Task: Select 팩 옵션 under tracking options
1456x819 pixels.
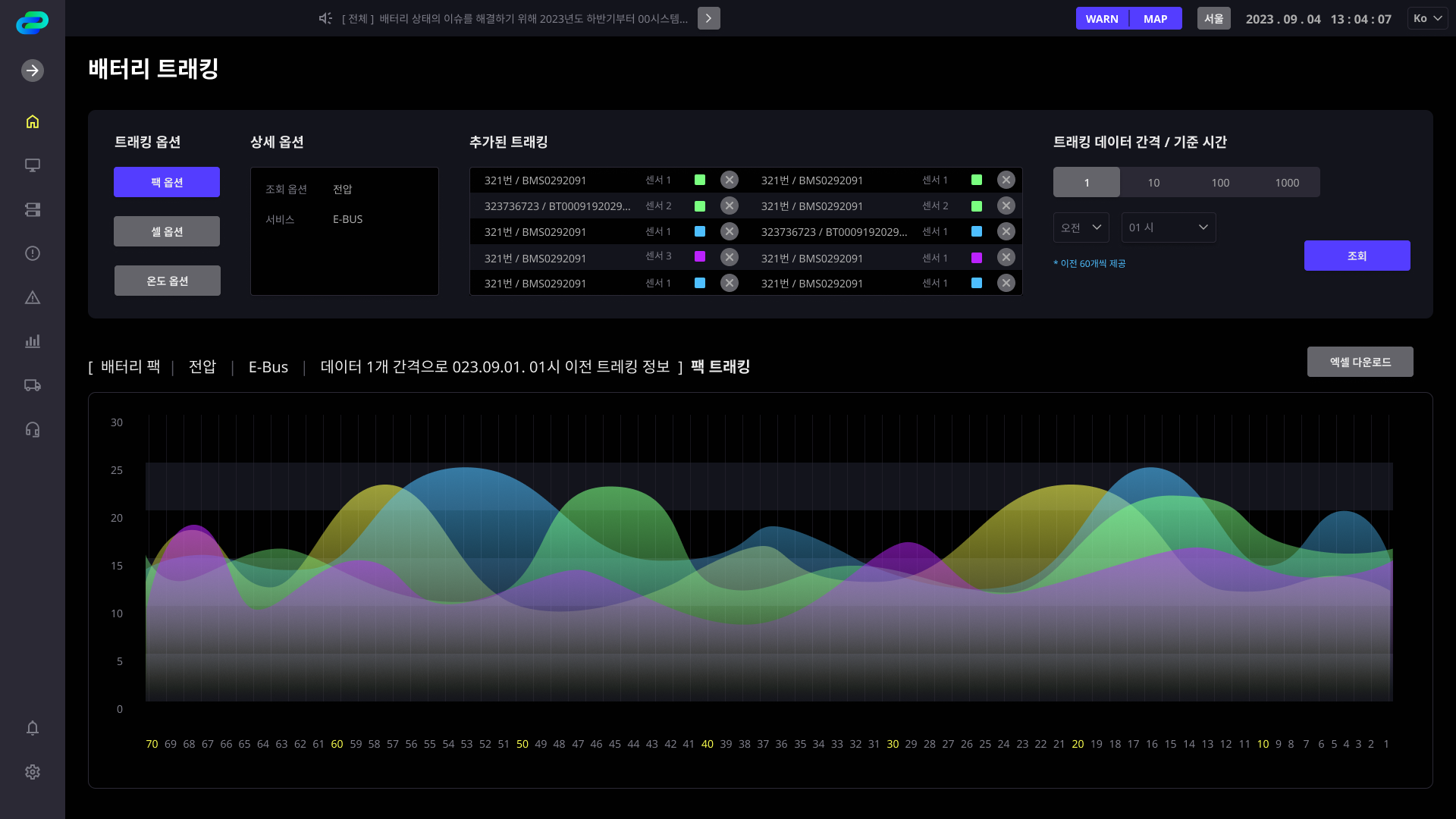Action: coord(167,182)
